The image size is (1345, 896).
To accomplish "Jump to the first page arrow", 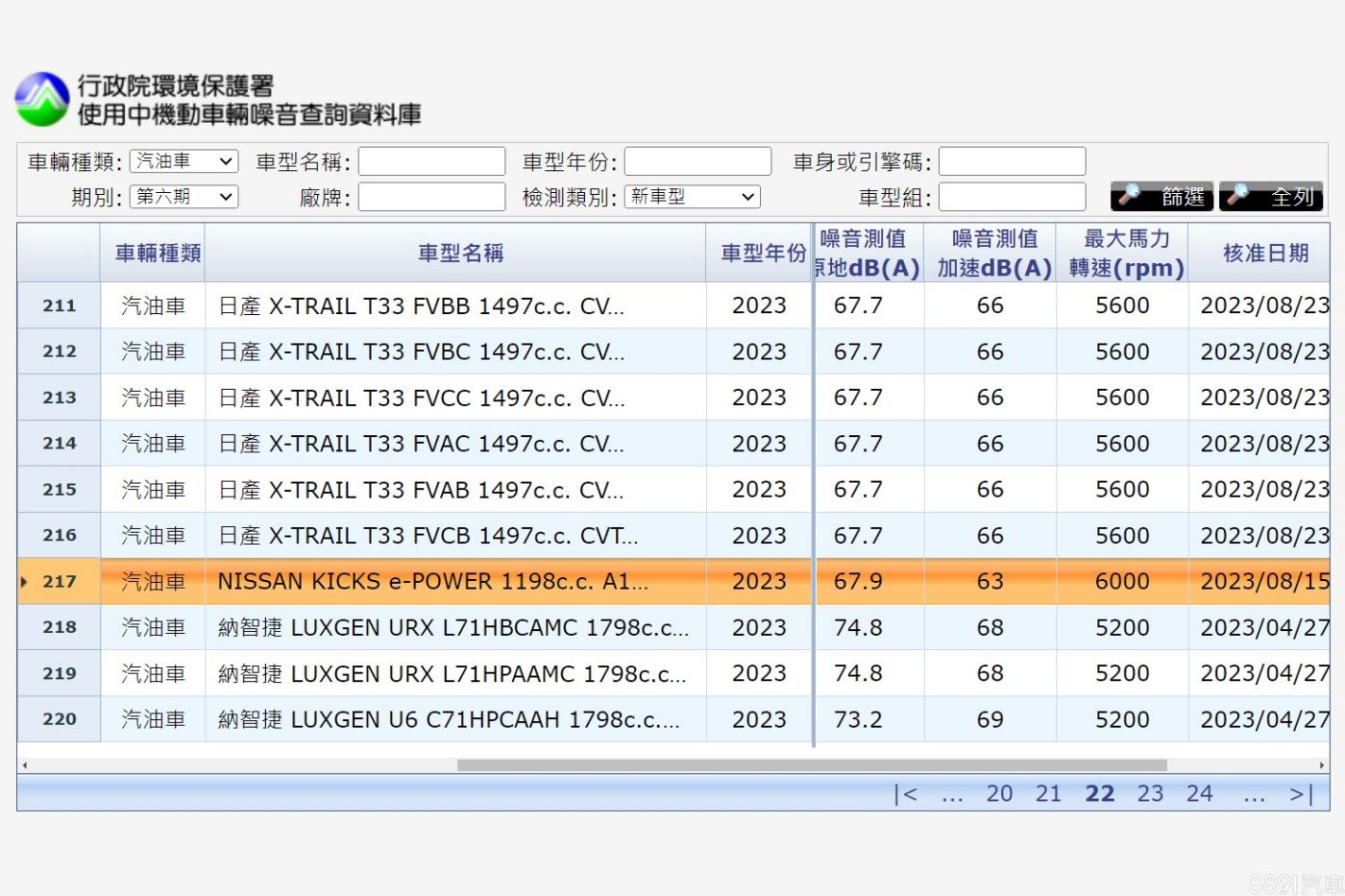I will point(905,793).
